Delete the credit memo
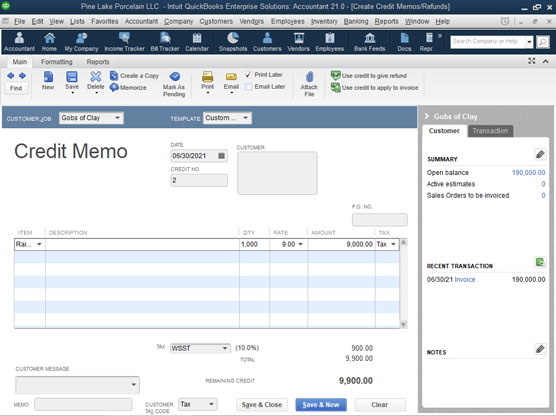Screen dimensions: 556x416 click(96, 81)
